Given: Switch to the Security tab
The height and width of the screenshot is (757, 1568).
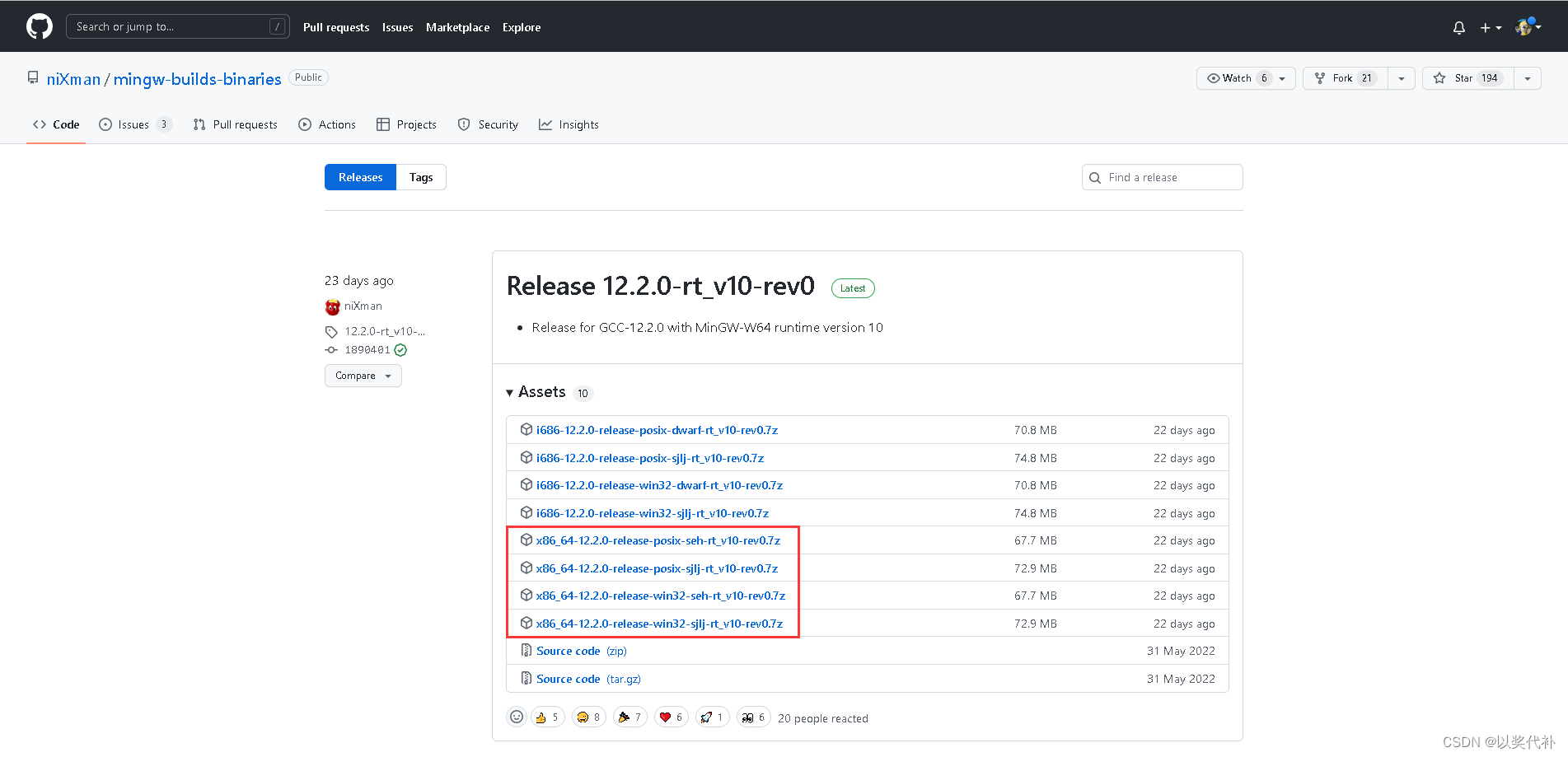Looking at the screenshot, I should (x=488, y=124).
